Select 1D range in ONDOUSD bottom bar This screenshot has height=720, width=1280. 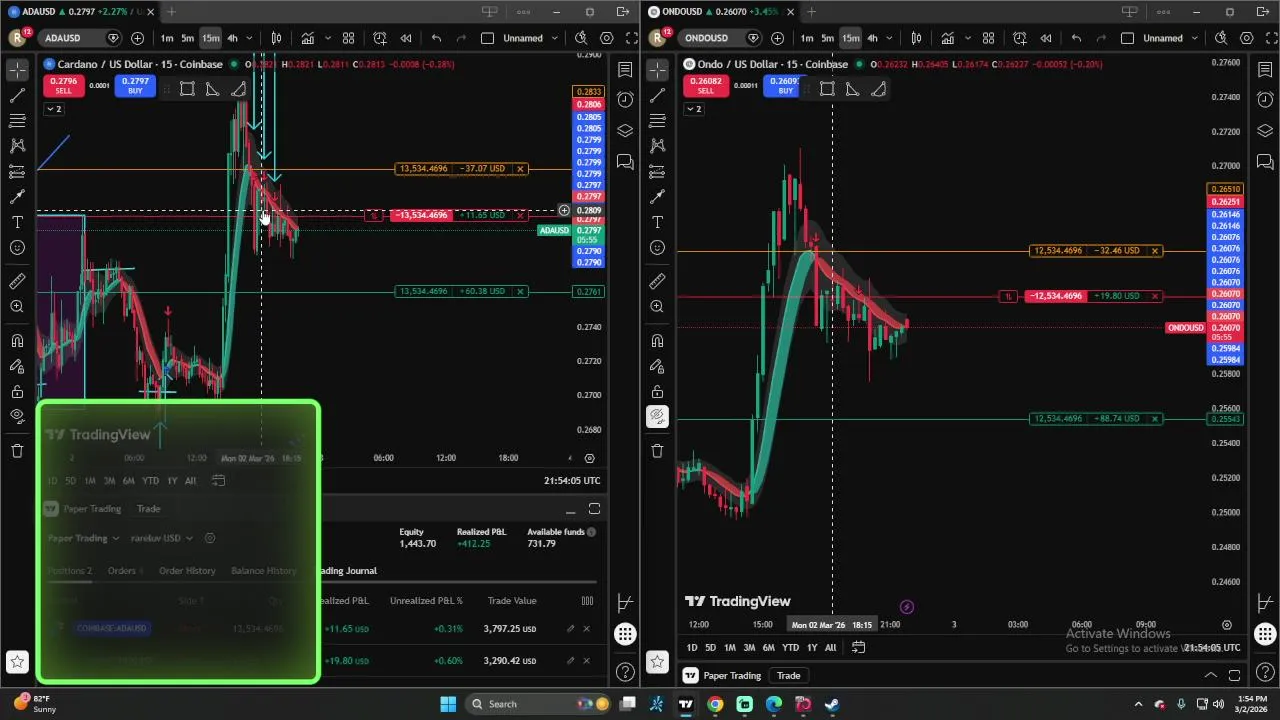tap(692, 648)
